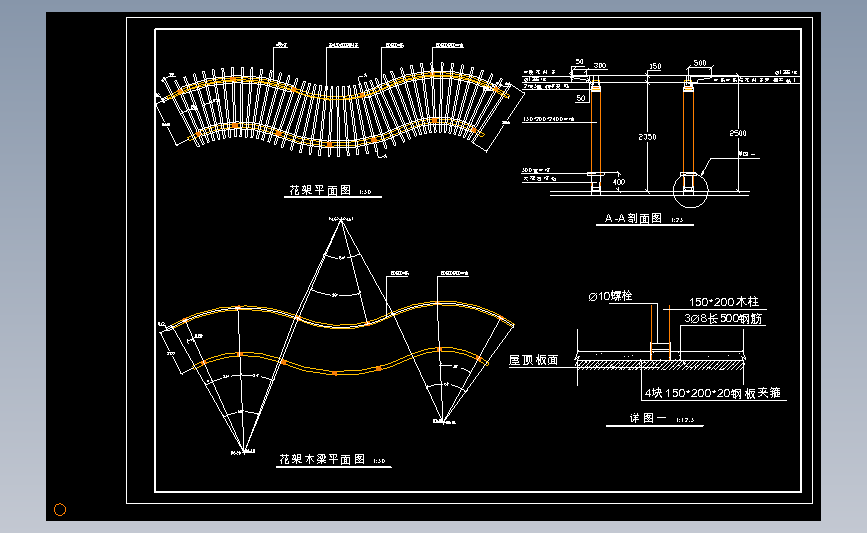This screenshot has height=533, width=867.
Task: Click the hatched roof slab in detail view
Action: (x=660, y=365)
